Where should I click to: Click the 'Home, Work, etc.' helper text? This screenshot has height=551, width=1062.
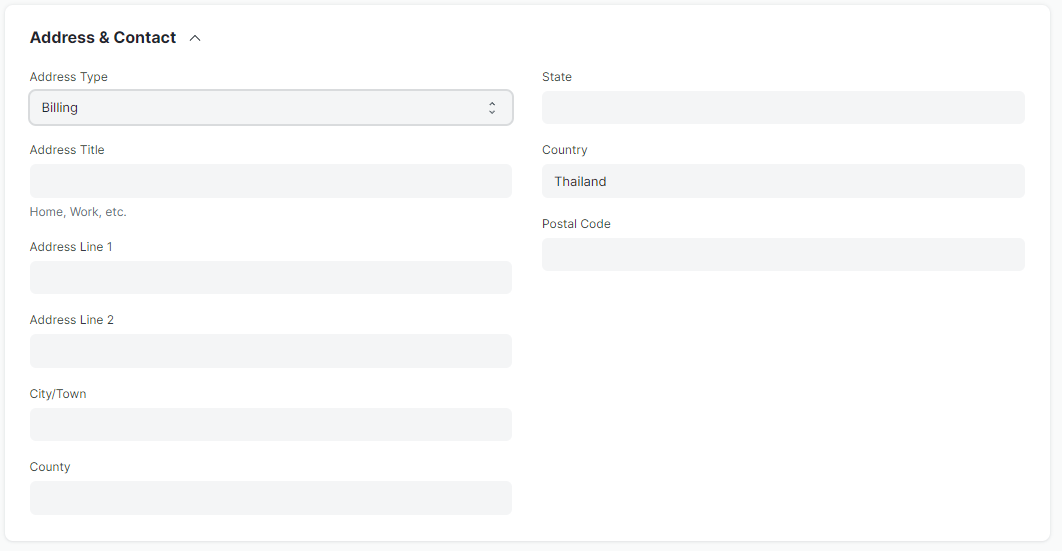click(x=78, y=212)
